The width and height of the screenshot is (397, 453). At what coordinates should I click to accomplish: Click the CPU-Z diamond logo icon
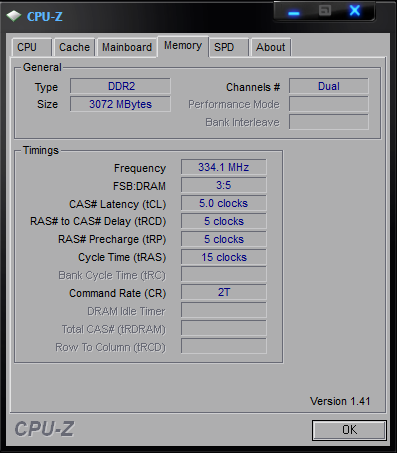click(14, 16)
